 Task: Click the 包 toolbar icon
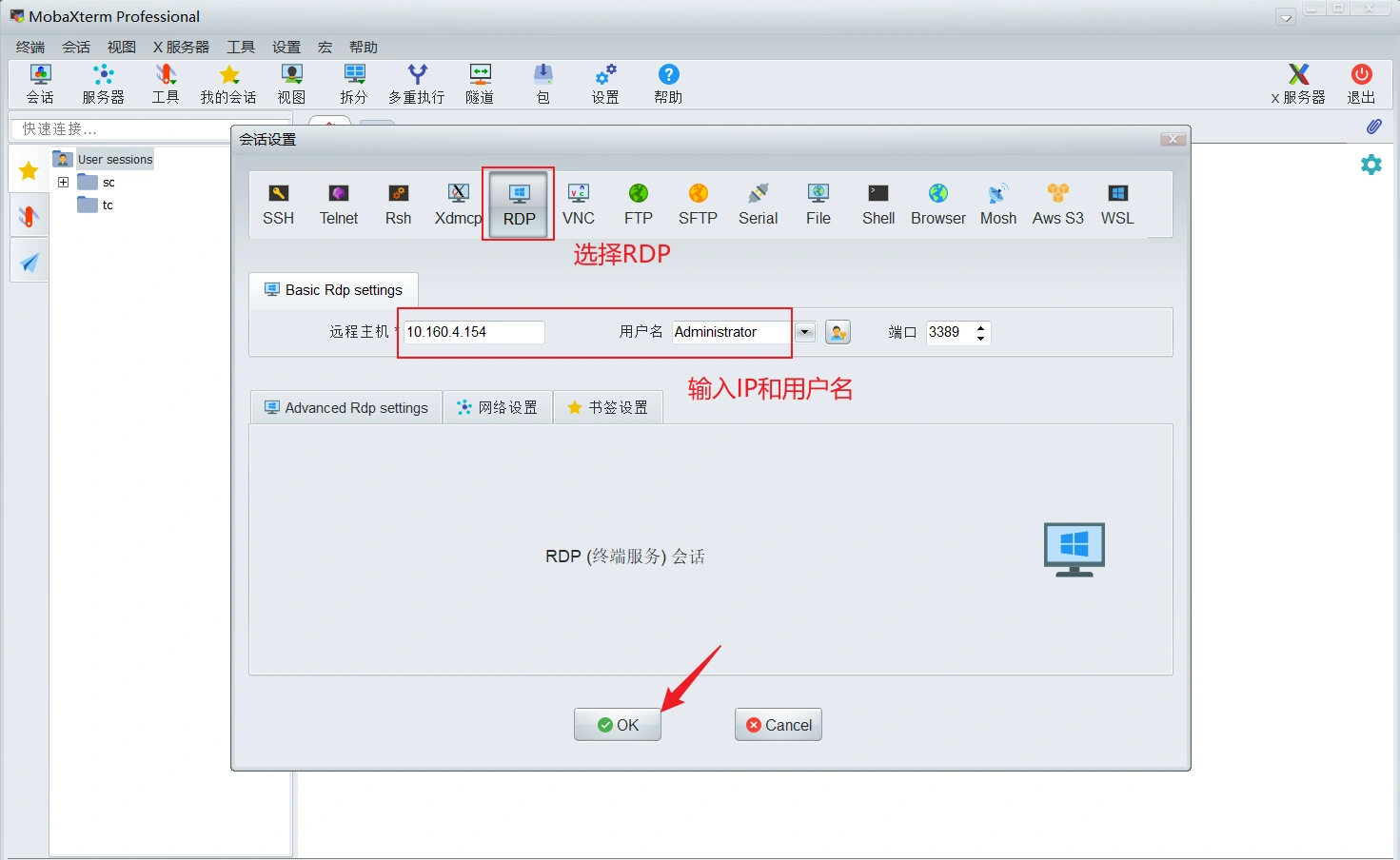[x=542, y=84]
